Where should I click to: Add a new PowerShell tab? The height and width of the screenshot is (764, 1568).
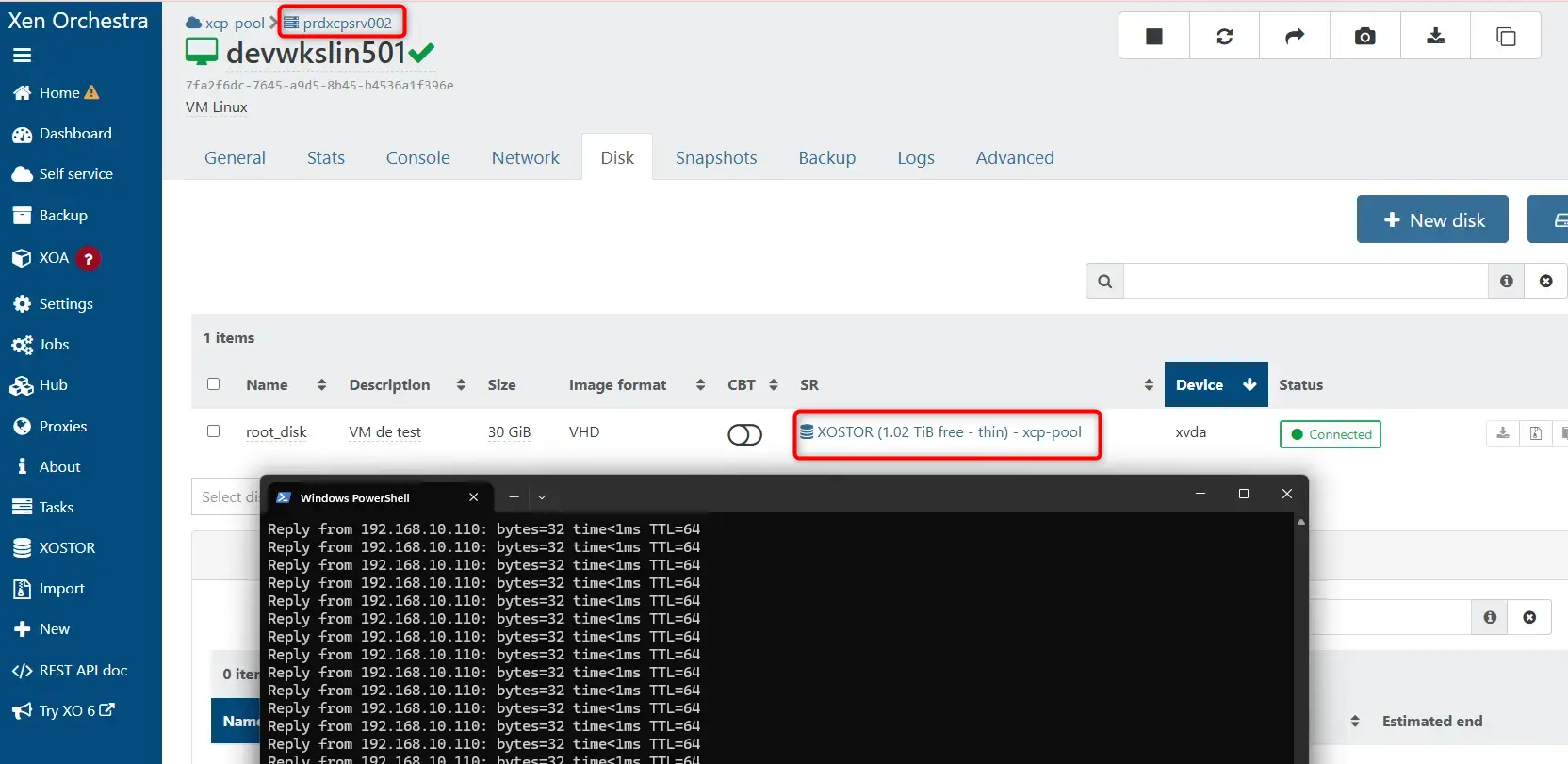click(x=514, y=496)
